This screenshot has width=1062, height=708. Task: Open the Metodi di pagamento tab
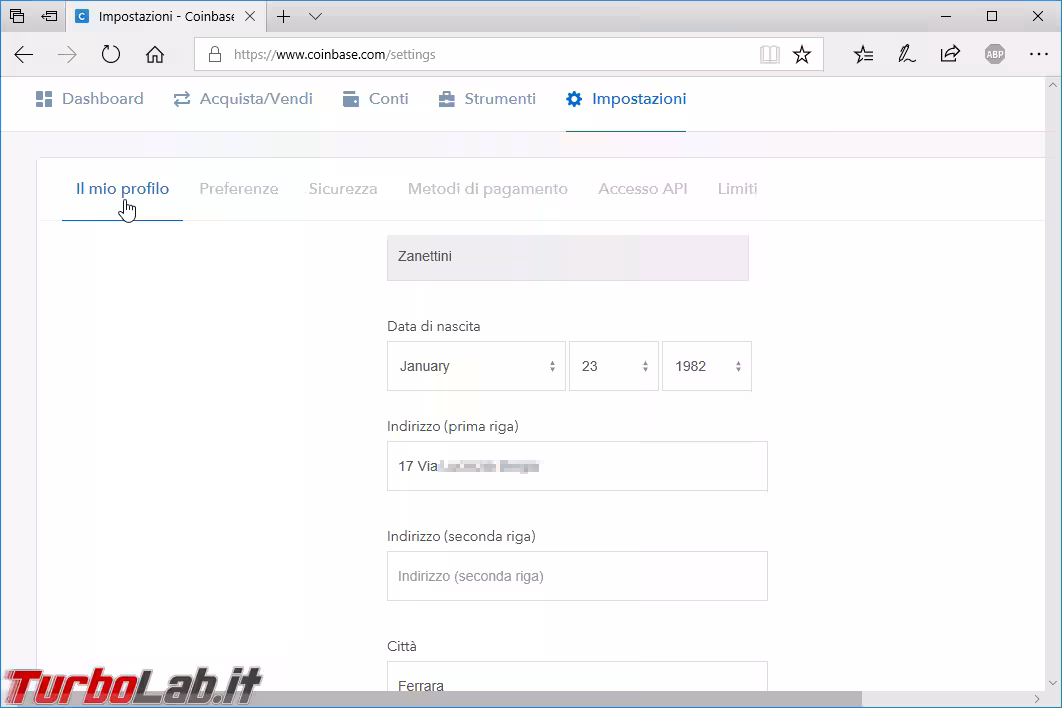point(487,189)
